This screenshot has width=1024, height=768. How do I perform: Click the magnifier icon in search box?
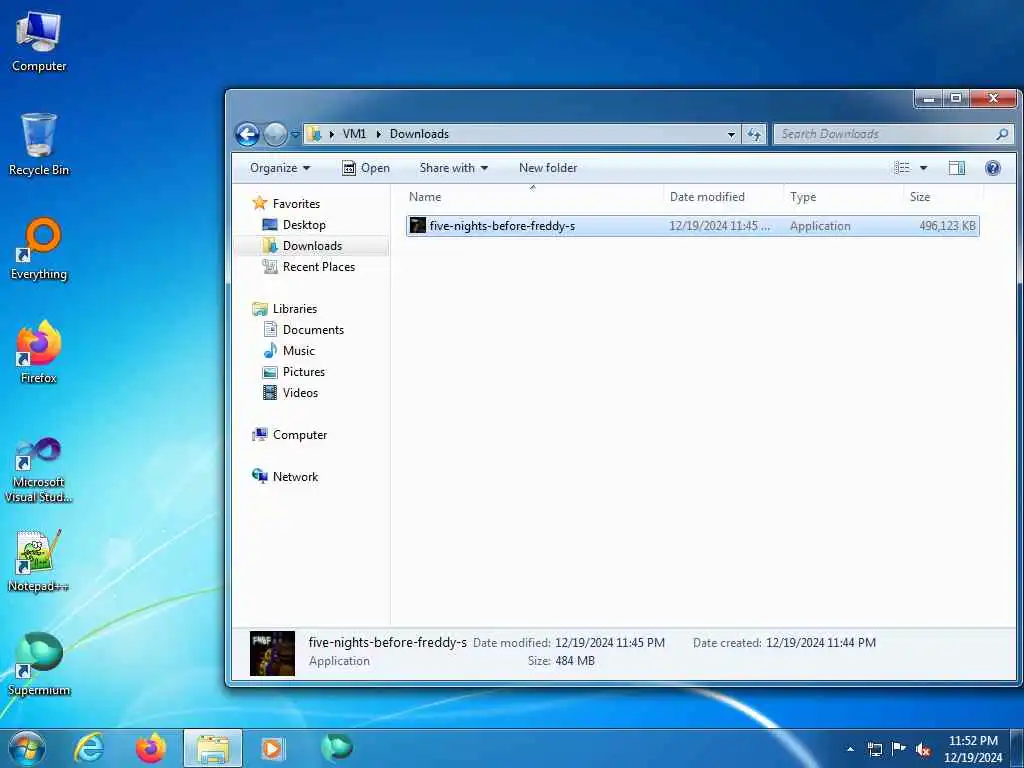click(1002, 134)
